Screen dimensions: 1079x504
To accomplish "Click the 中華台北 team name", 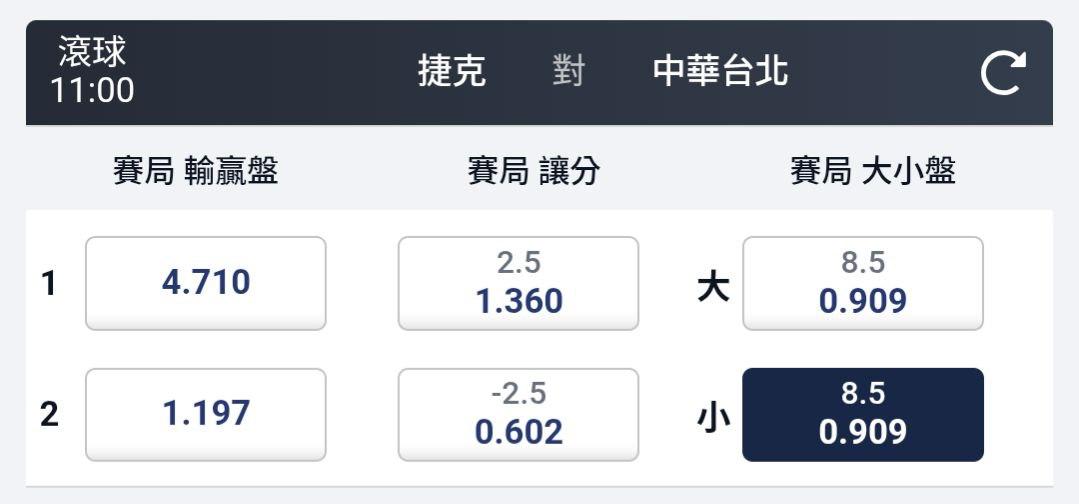I will 720,72.
